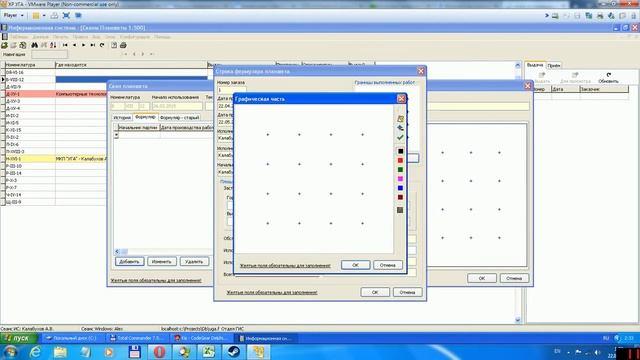
Task: Select the dark red color swatch
Action: [400, 197]
